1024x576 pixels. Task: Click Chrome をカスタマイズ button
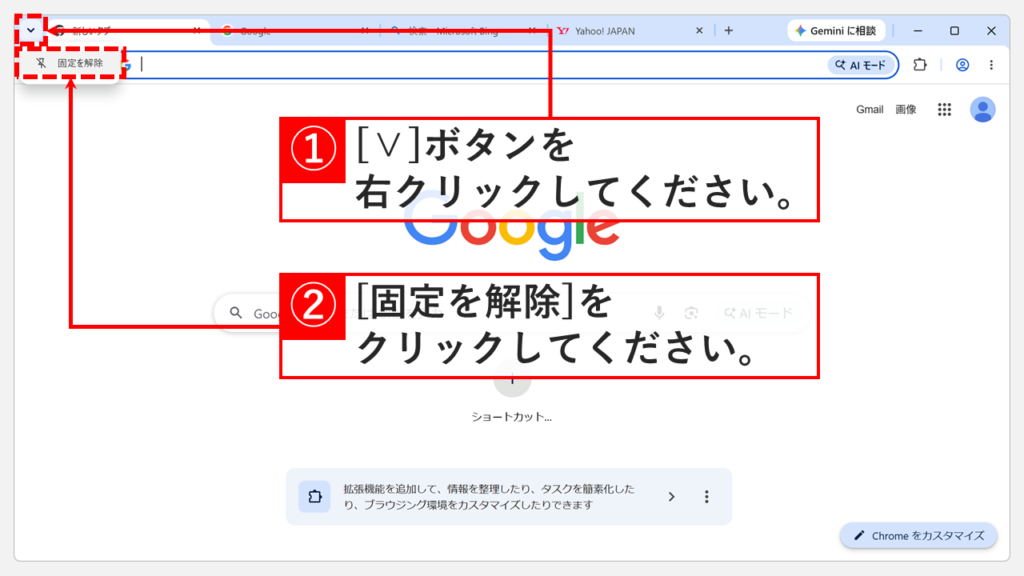point(918,536)
